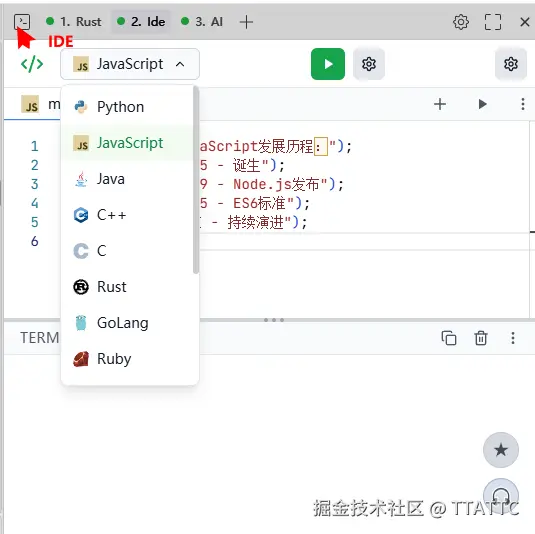Viewport: 535px width, 534px height.
Task: Click the headset support floating button
Action: [501, 495]
